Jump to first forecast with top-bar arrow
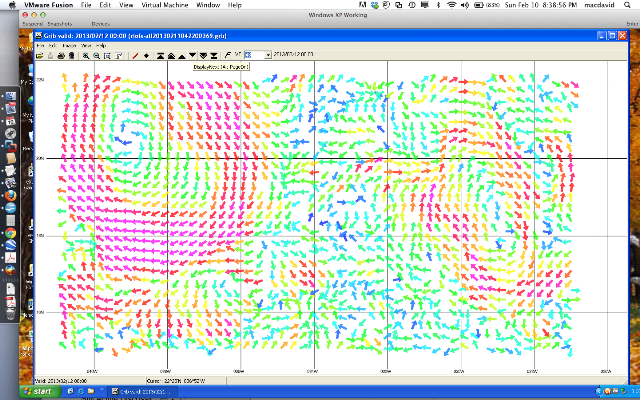 160,56
